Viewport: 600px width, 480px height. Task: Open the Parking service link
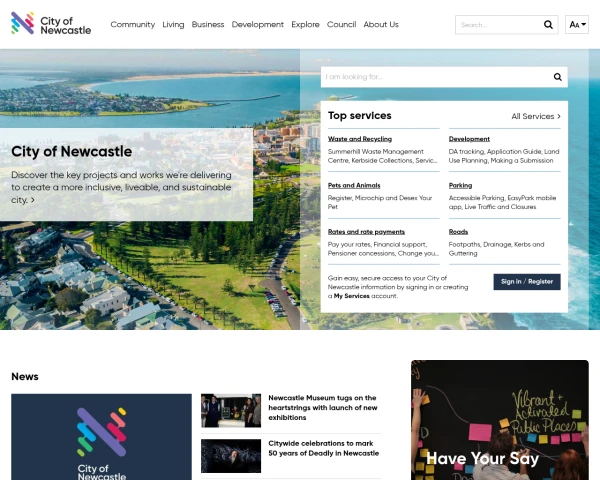coord(460,185)
